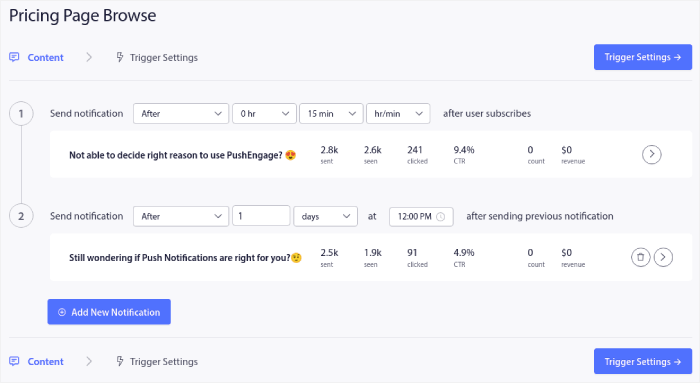Screen dimensions: 700x383
Task: Open the days unit dropdown
Action: 325,216
